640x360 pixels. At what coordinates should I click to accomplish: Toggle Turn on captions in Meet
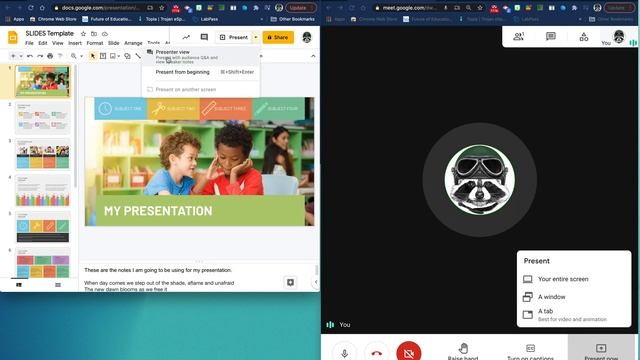(x=530, y=351)
